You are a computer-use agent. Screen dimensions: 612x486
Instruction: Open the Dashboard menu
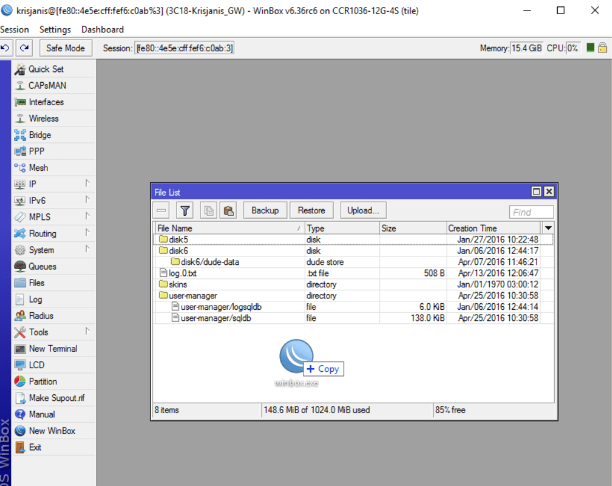click(102, 30)
